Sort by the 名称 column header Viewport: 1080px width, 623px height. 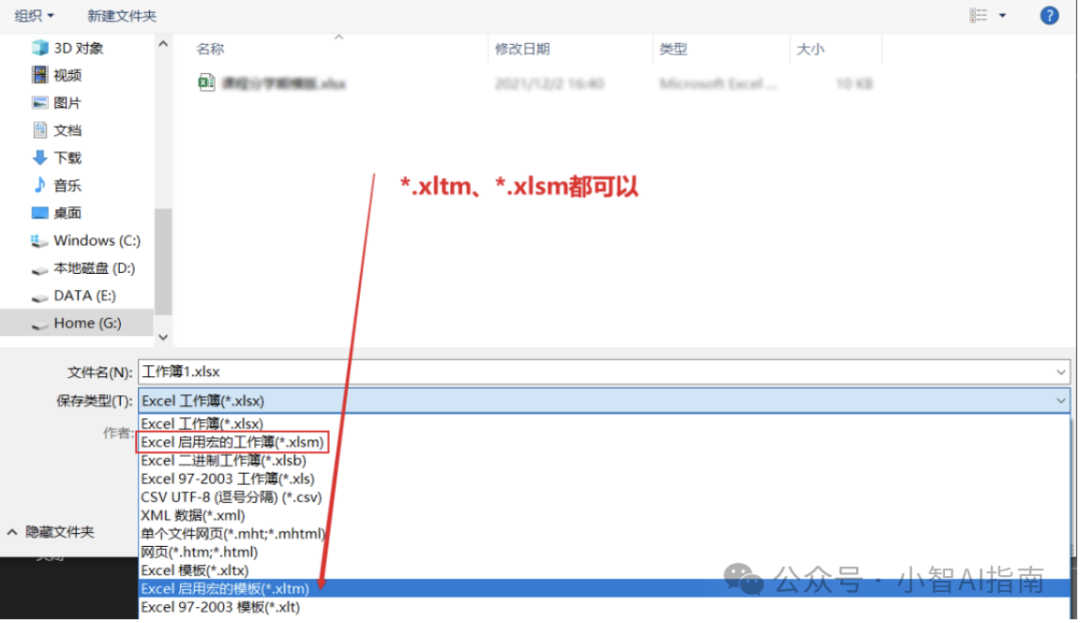(210, 49)
